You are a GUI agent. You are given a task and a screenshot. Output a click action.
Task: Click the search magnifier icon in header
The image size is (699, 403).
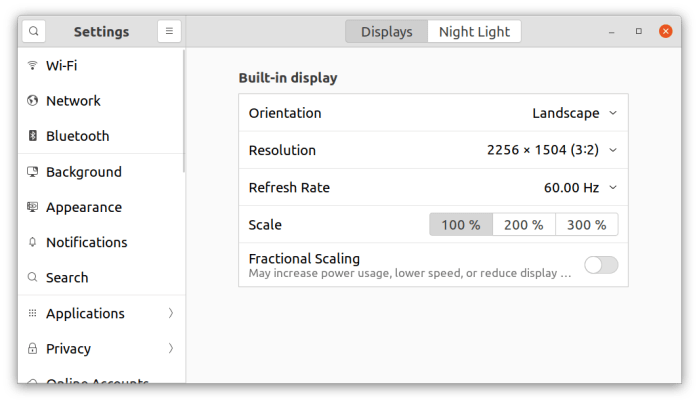tap(34, 32)
